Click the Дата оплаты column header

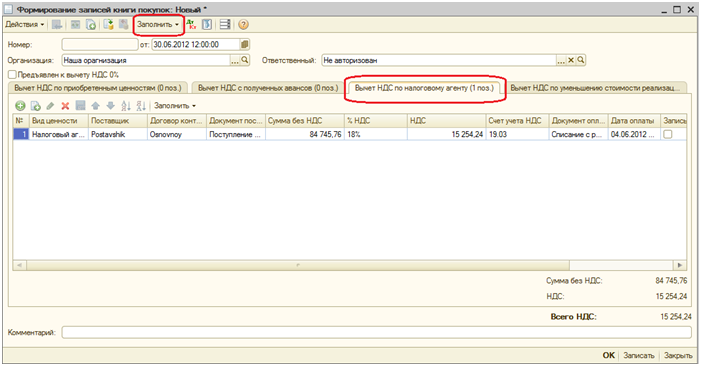tap(634, 121)
